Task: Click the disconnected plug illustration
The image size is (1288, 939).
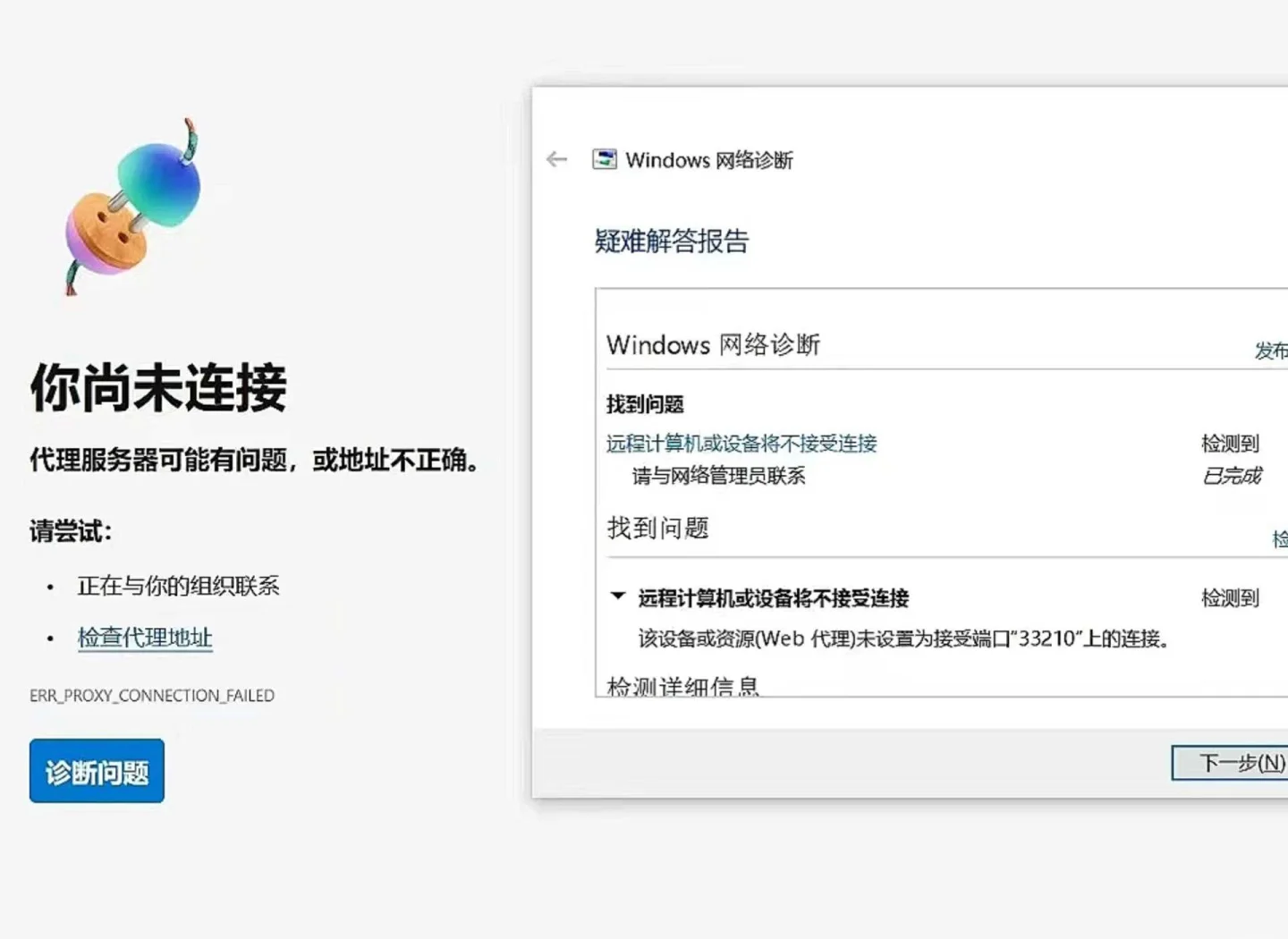Action: [132, 207]
